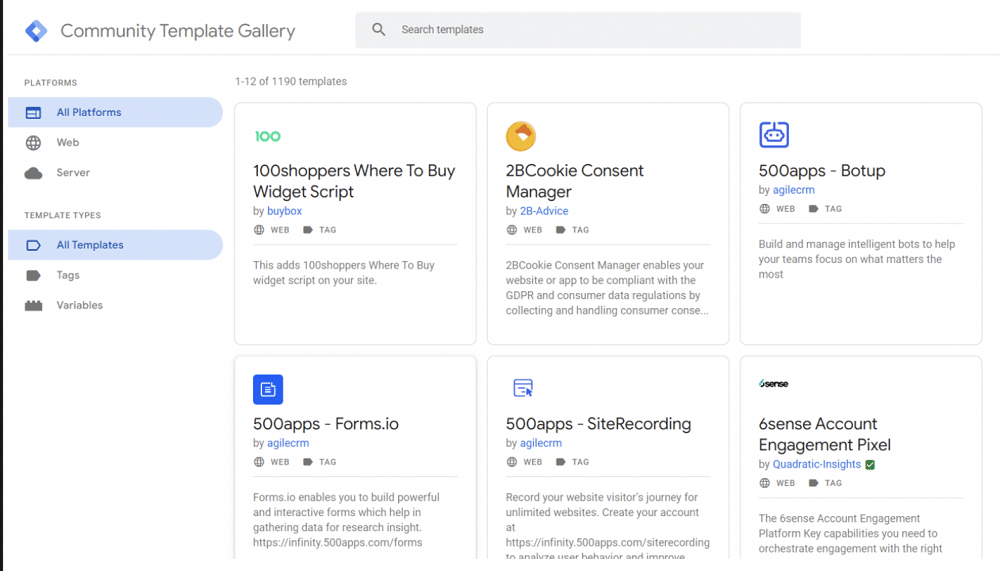Click the Community Template Gallery title
Viewport: 1000px width, 571px height.
click(178, 31)
